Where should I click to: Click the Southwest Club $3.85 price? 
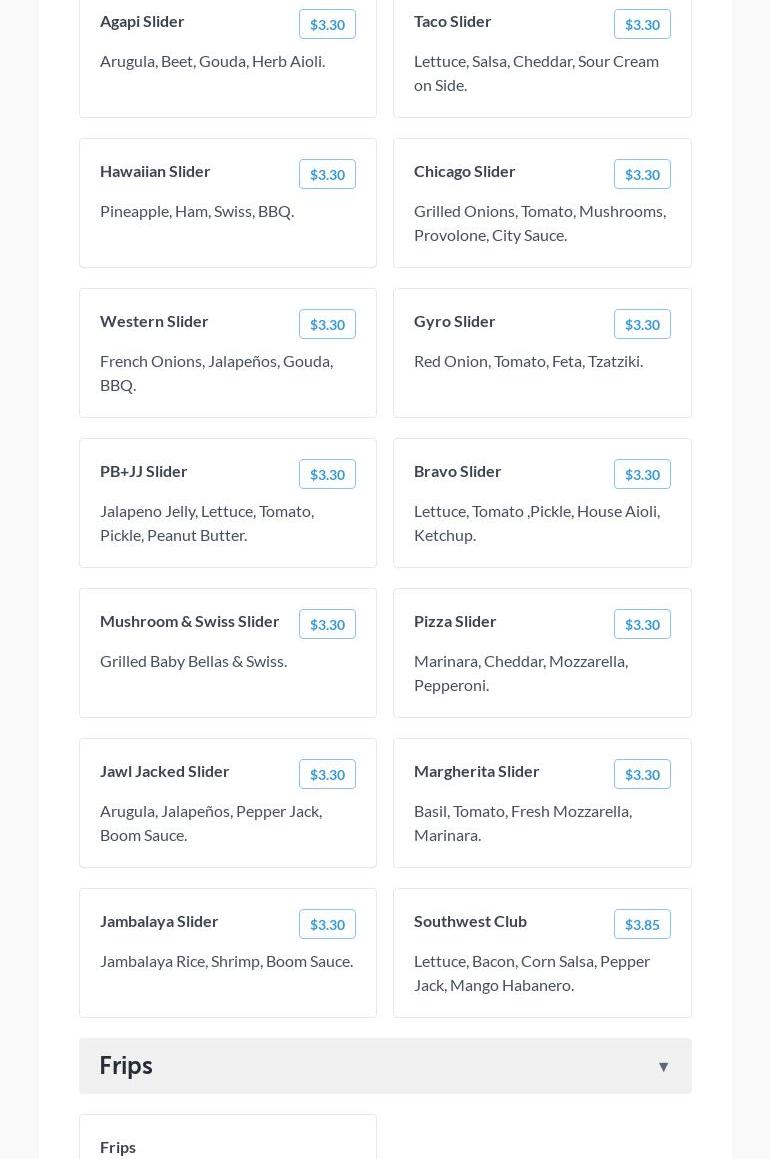click(x=642, y=924)
